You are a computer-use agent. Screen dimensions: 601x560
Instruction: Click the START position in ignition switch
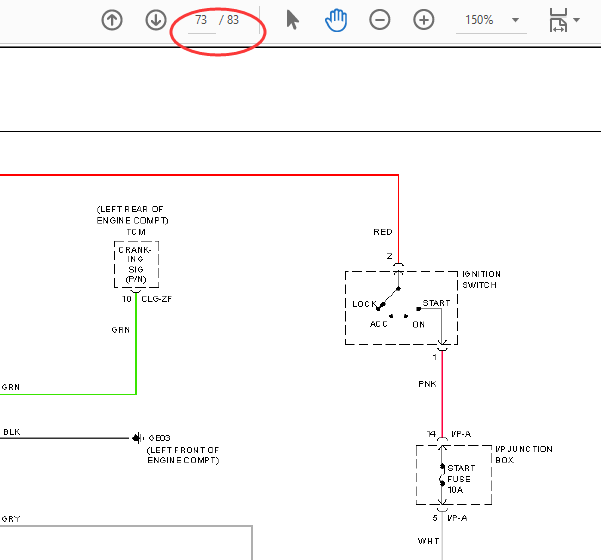[x=436, y=303]
